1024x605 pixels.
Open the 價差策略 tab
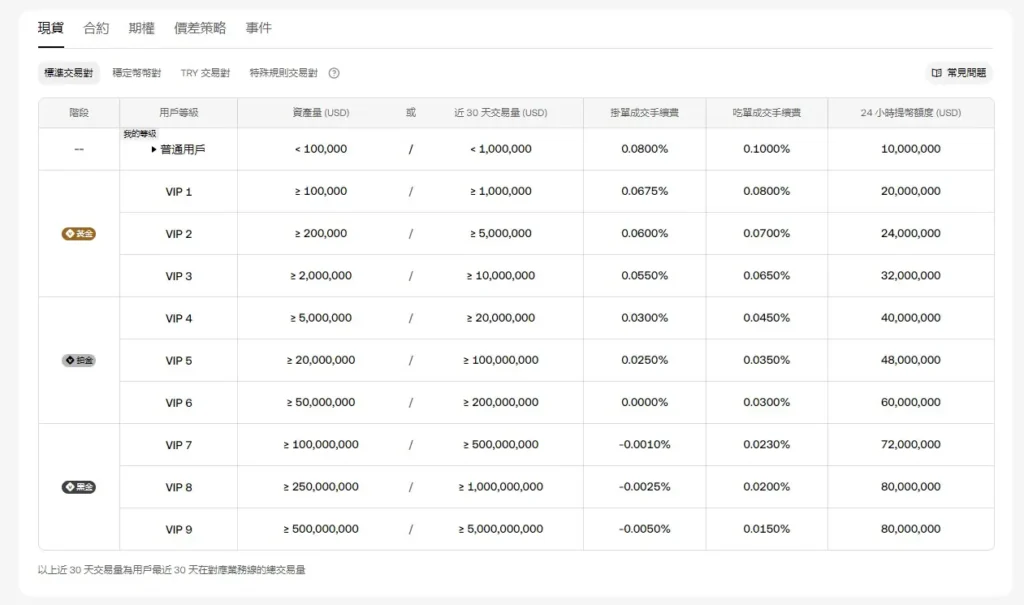pyautogui.click(x=200, y=28)
